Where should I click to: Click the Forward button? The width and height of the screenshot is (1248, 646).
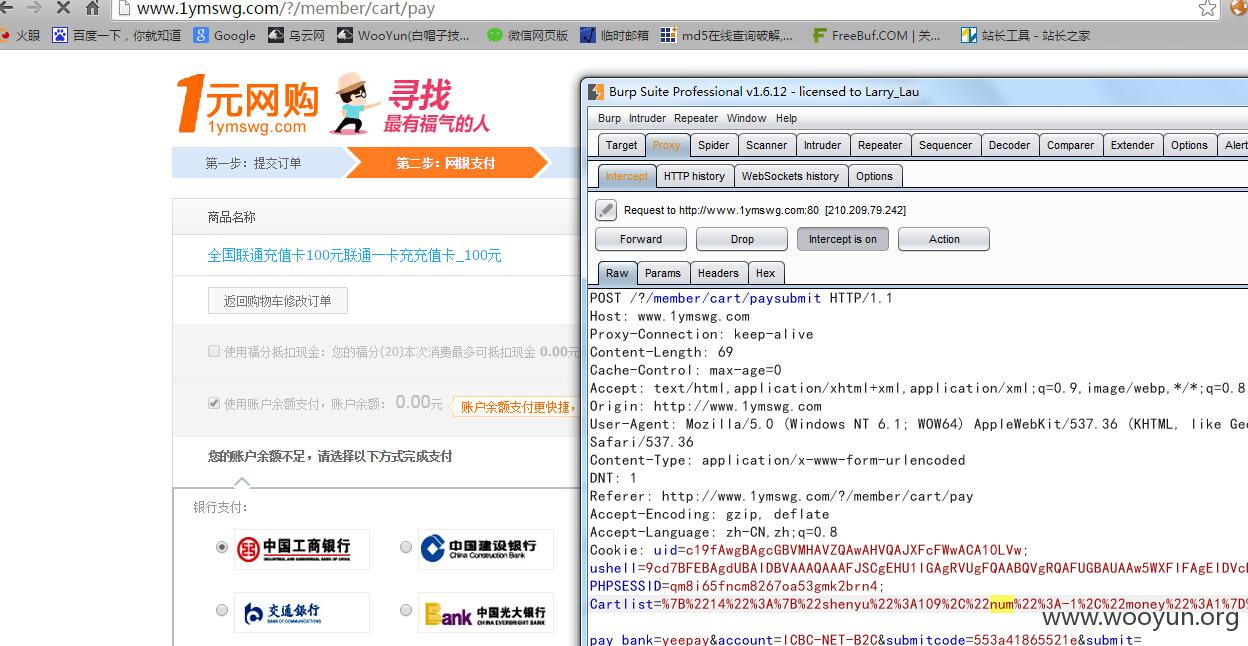tap(641, 239)
